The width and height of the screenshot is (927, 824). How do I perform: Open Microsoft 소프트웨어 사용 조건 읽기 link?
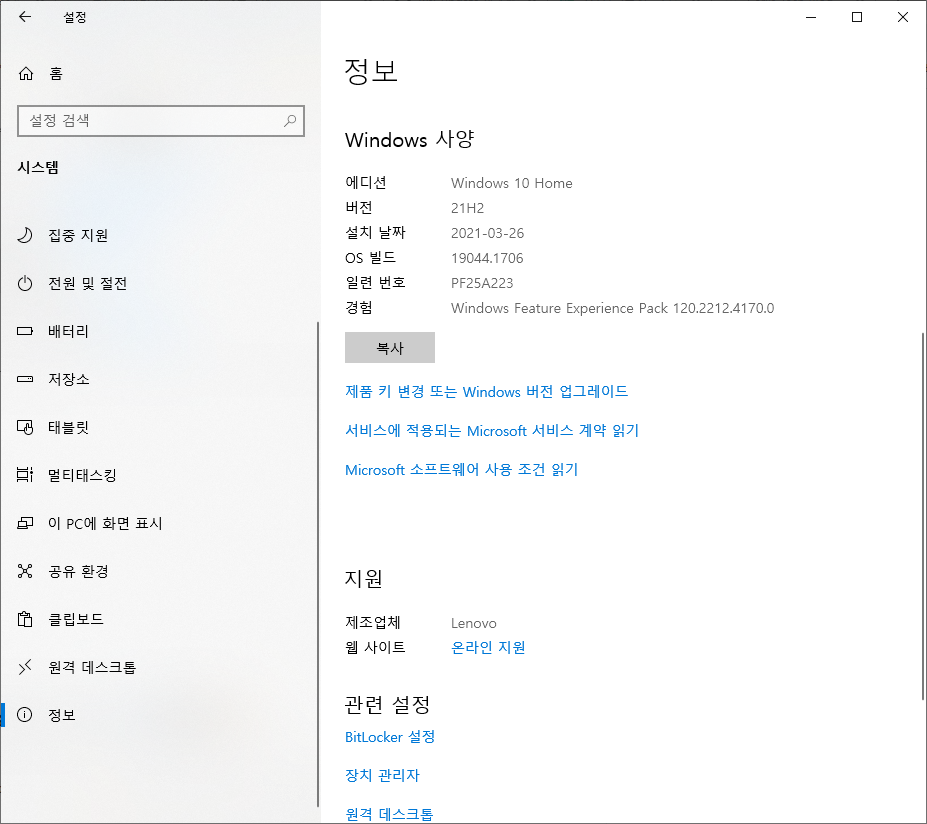[461, 469]
